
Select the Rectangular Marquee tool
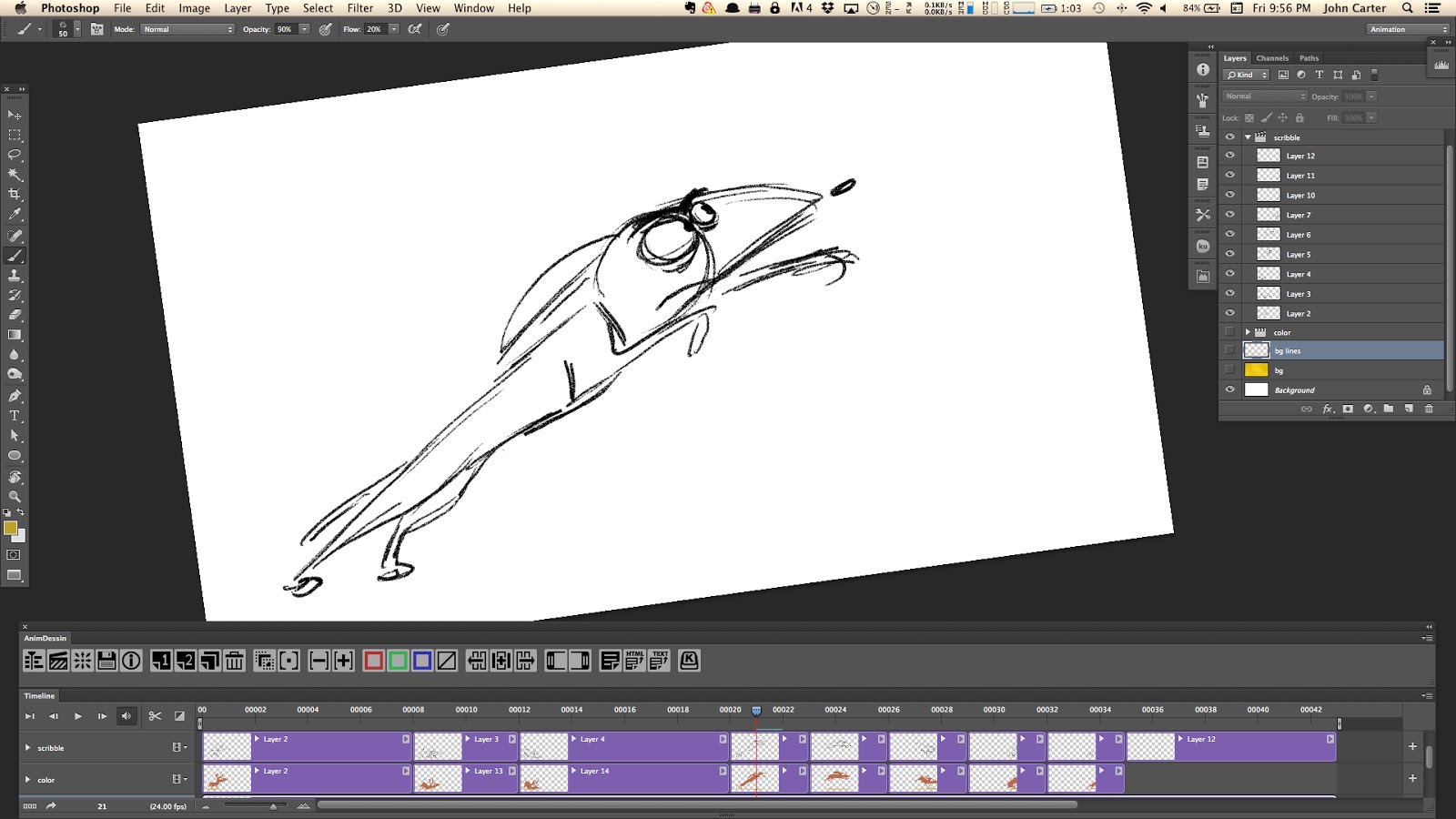(x=15, y=136)
